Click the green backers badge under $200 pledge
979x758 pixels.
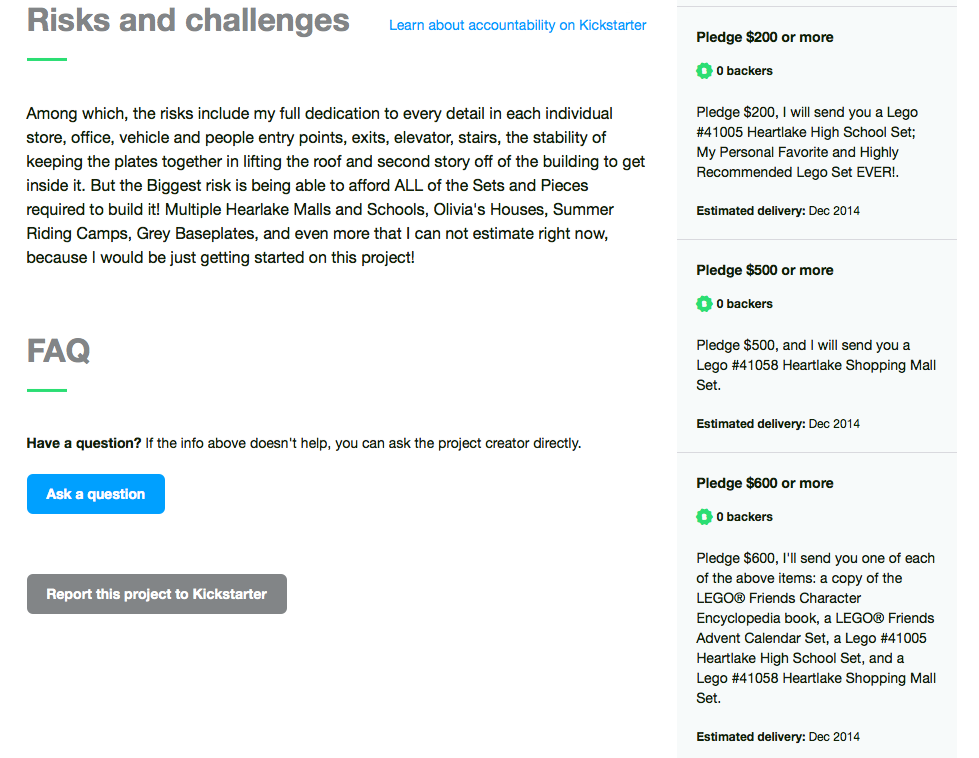pos(704,71)
